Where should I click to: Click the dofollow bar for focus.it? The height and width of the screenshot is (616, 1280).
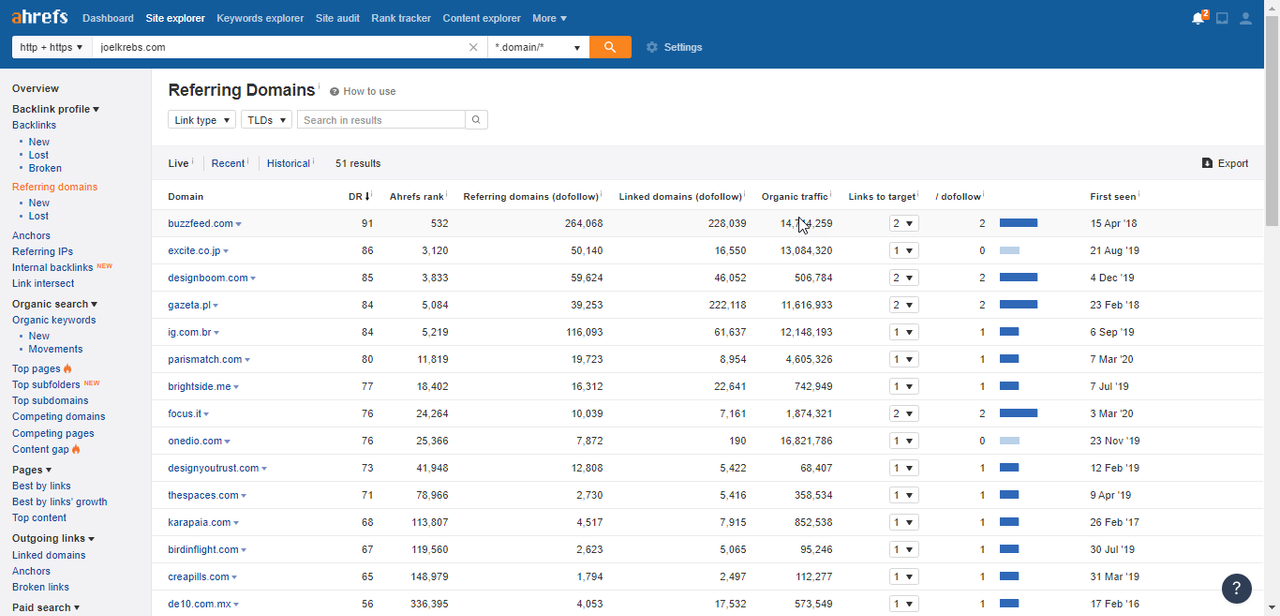1019,413
